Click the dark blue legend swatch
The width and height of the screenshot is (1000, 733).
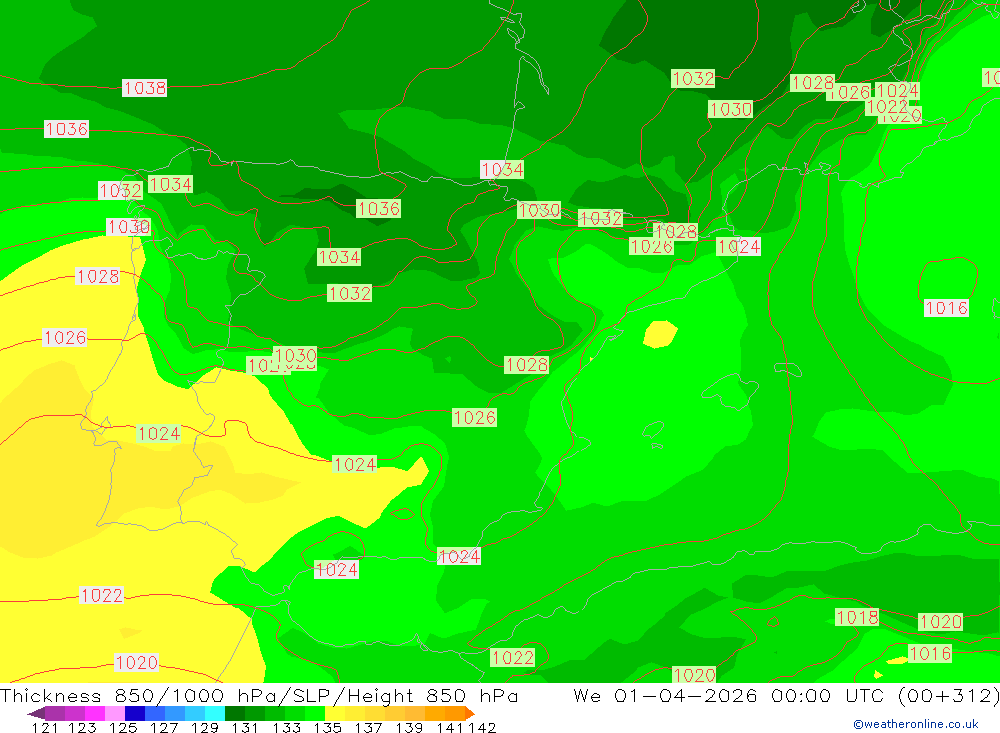135,713
